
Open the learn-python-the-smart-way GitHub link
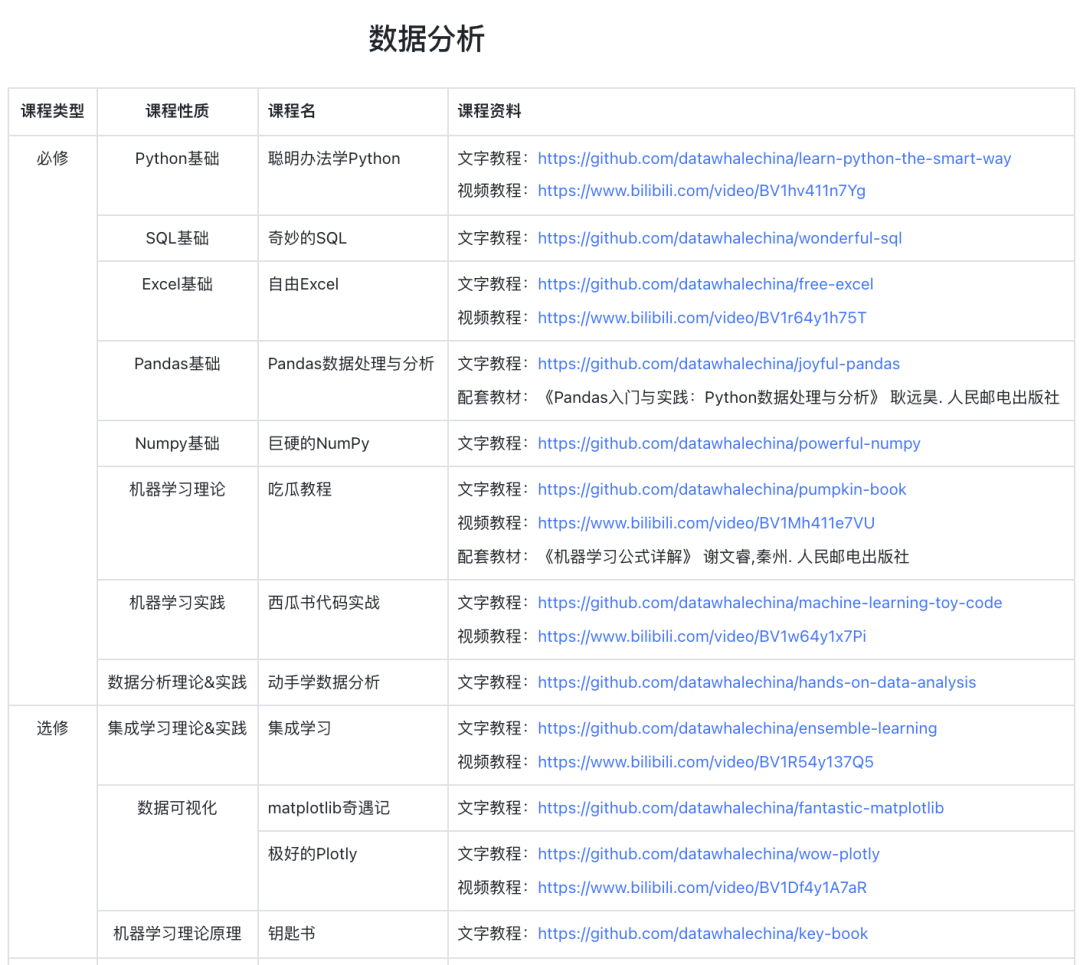773,158
